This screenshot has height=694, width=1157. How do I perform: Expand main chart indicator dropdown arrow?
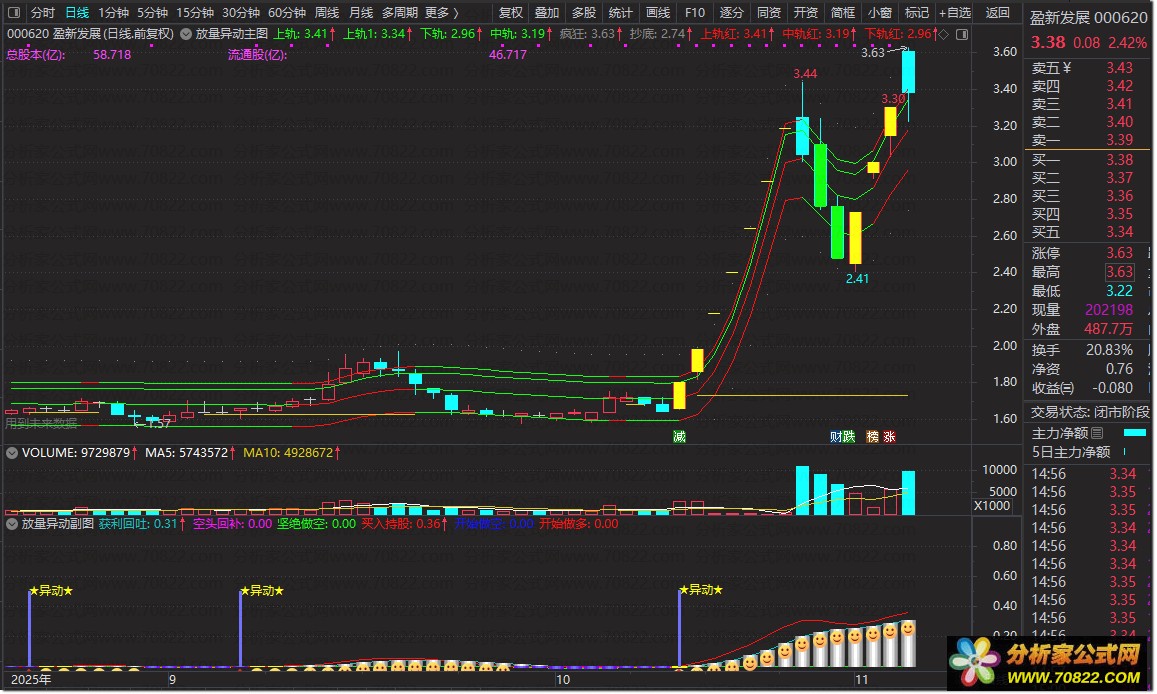pos(186,34)
